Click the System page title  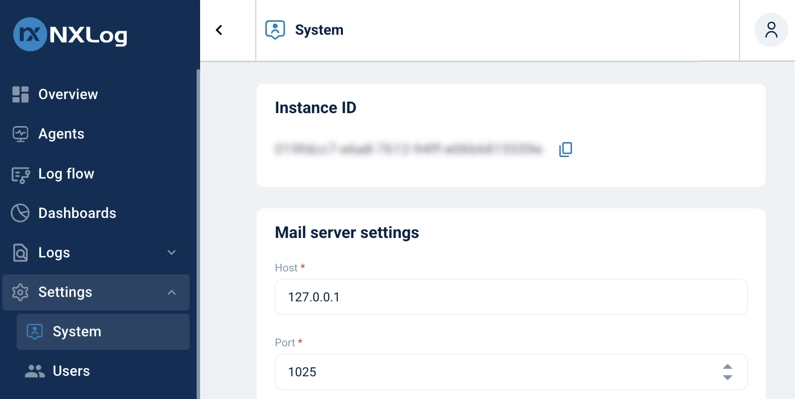(319, 30)
